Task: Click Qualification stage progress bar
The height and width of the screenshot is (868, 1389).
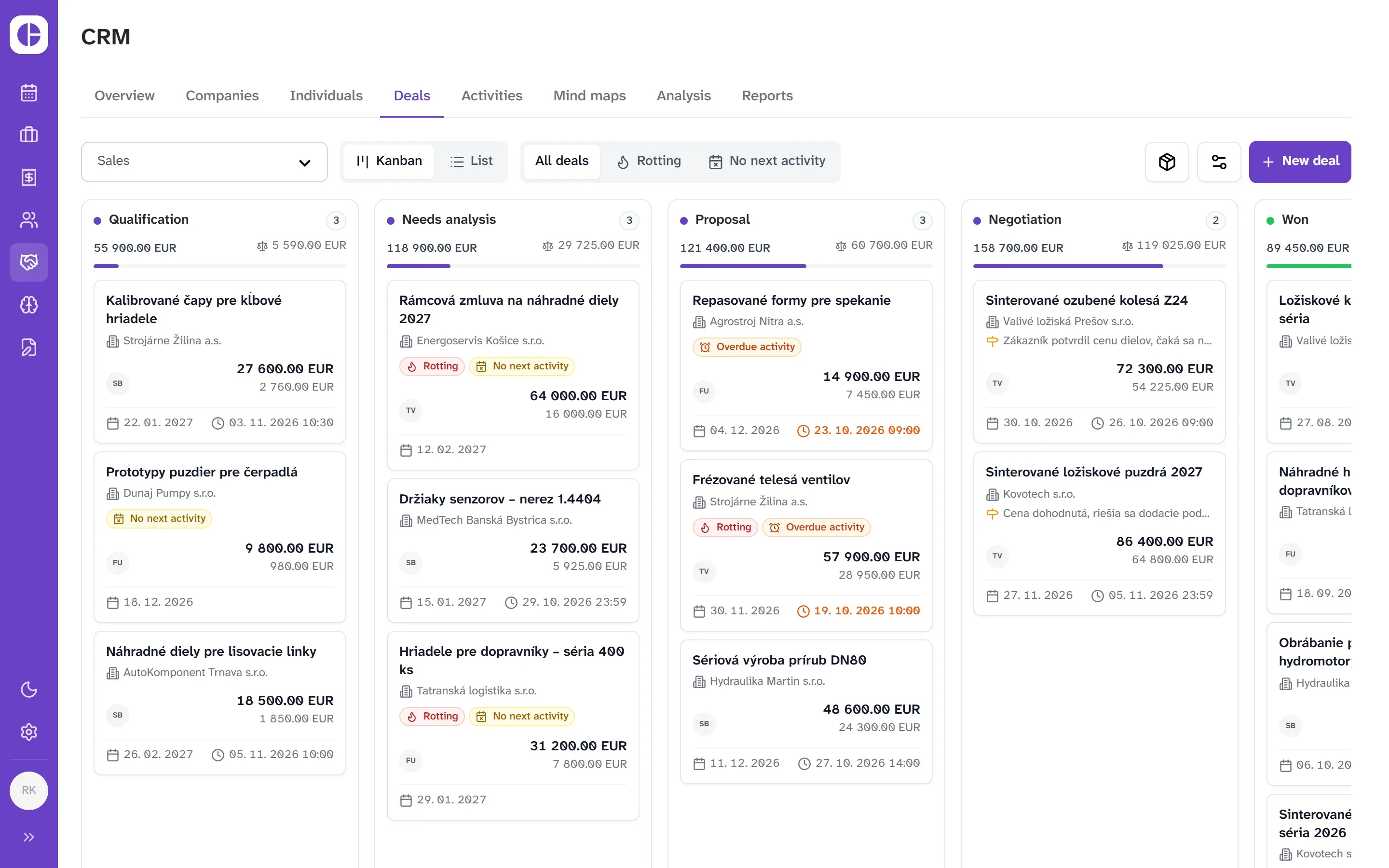Action: click(x=220, y=266)
